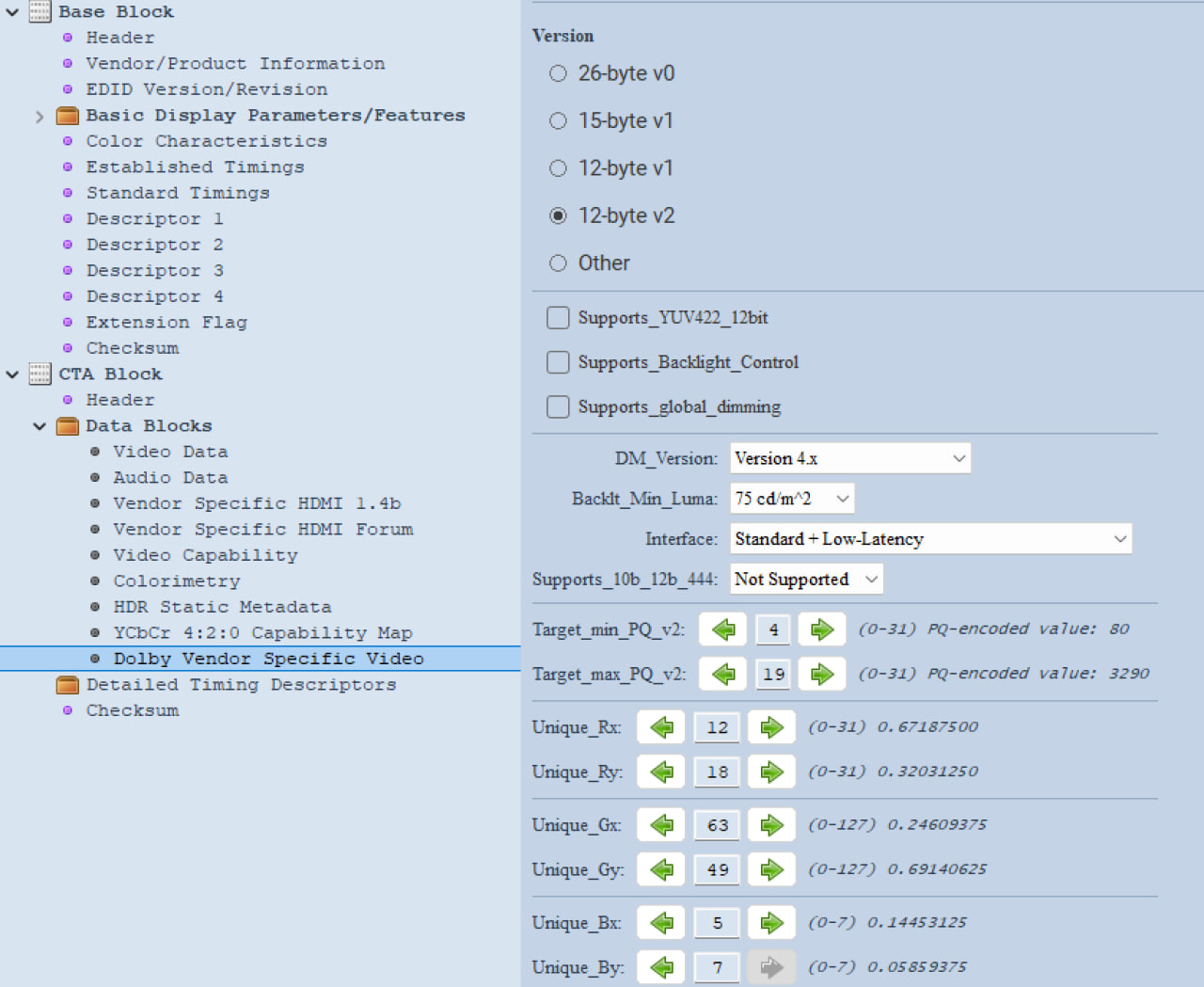Screen dimensions: 1204x987
Task: Expand Basic Display Parameters/Features tree node
Action: pos(40,117)
